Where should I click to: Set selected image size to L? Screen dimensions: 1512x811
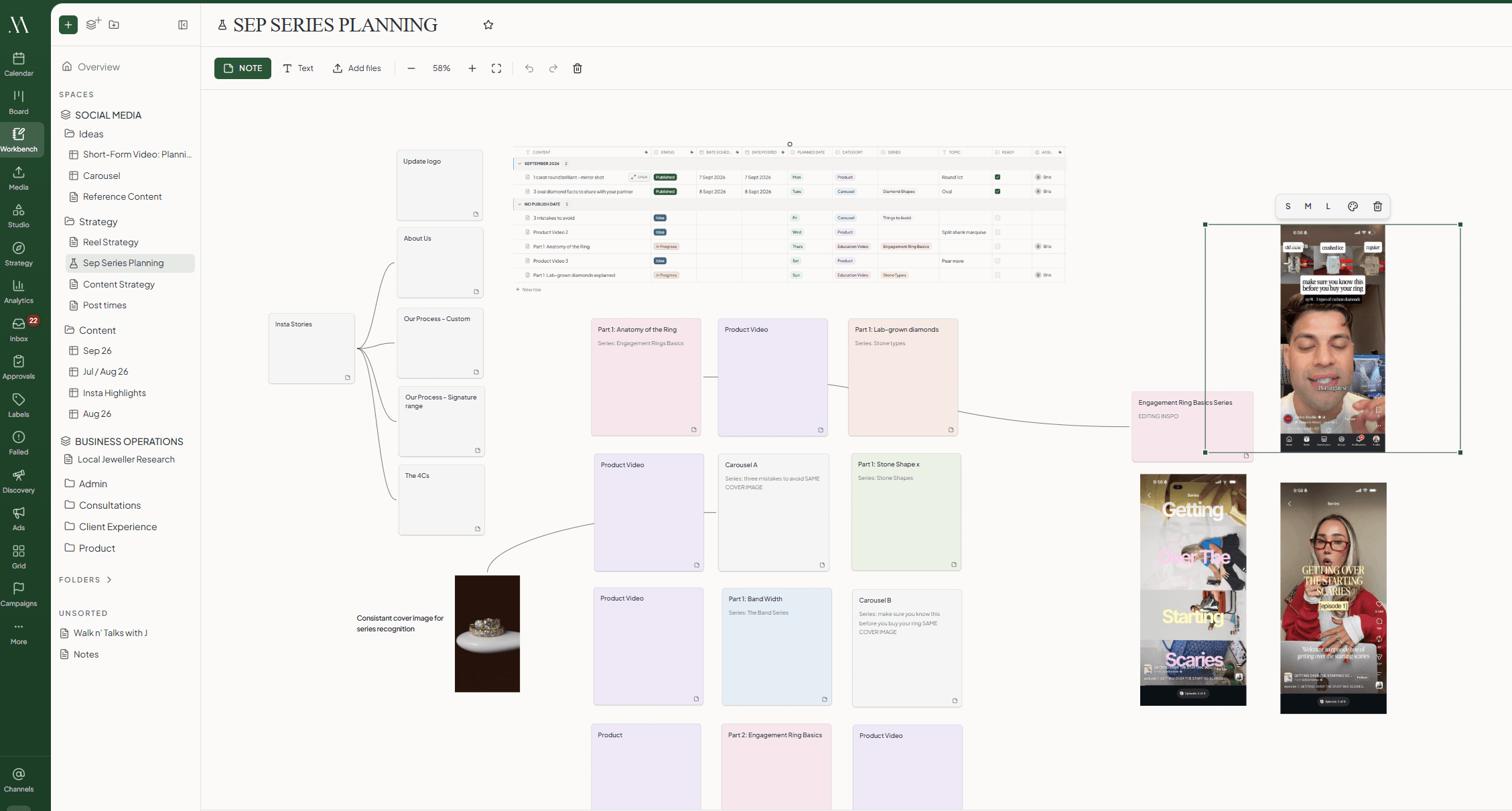click(x=1328, y=206)
